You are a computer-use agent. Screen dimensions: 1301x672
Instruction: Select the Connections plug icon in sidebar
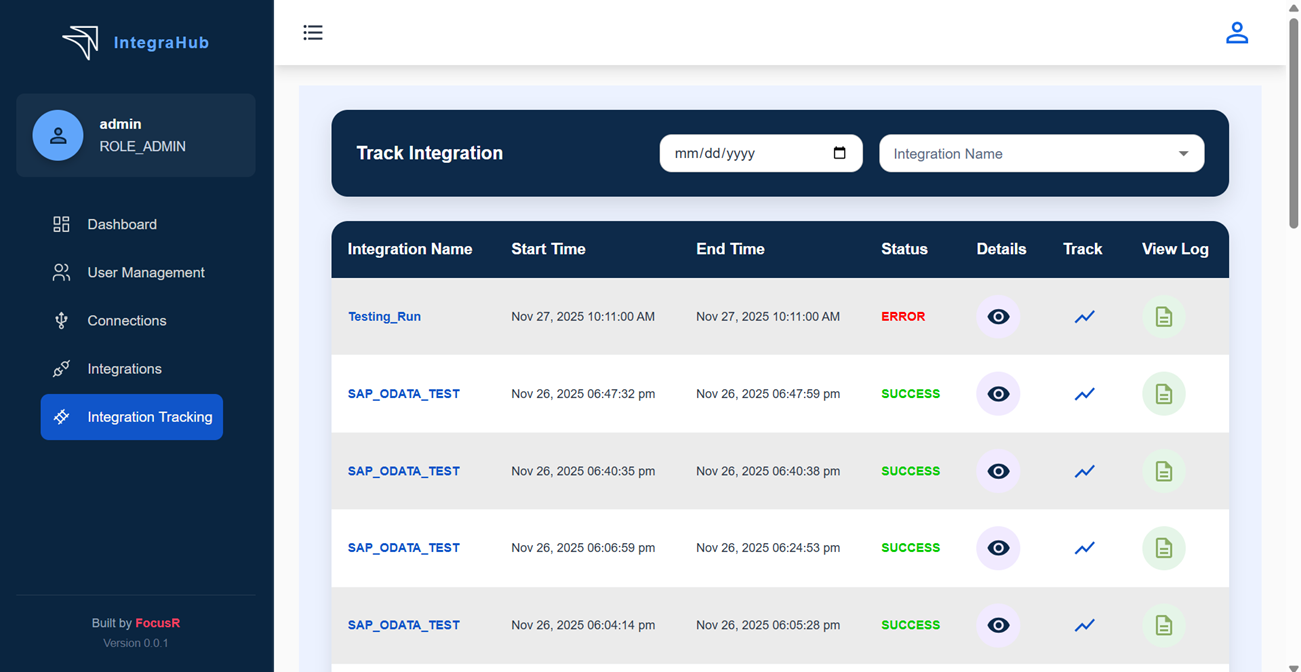click(x=60, y=320)
